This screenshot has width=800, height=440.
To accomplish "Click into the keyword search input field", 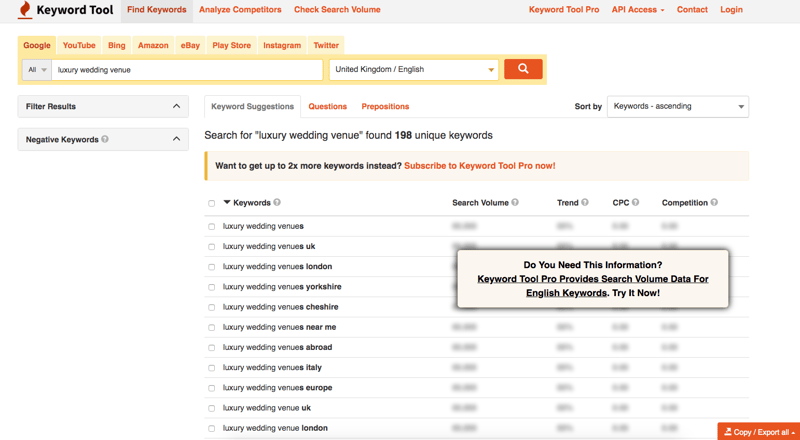I will (187, 70).
